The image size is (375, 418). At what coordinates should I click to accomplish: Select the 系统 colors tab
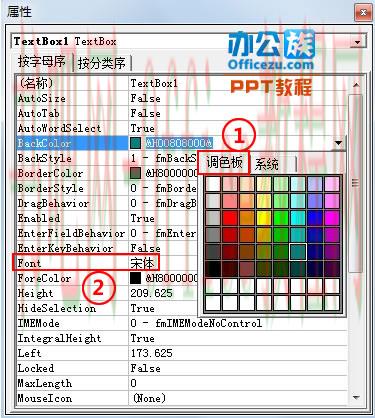(x=267, y=164)
